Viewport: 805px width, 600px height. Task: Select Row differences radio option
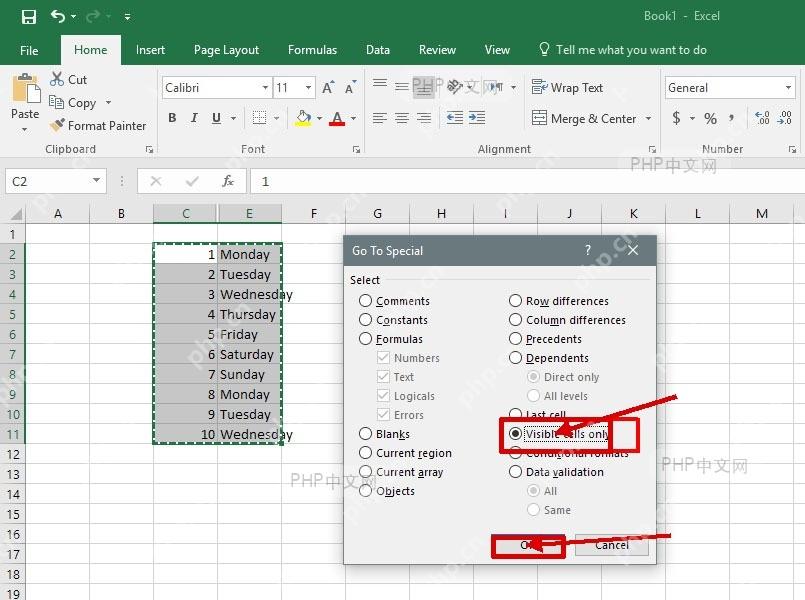[x=515, y=301]
